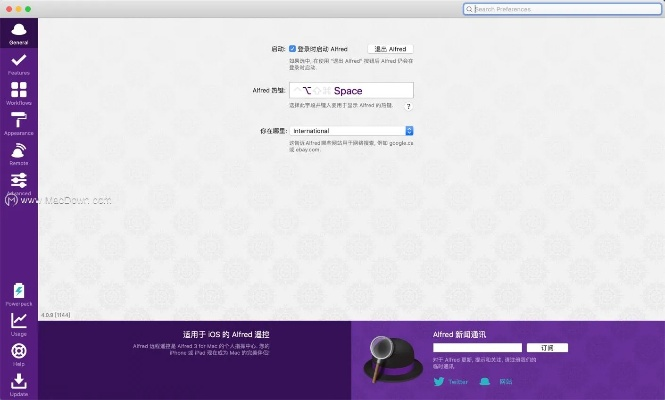Open the Twitter link
The width and height of the screenshot is (665, 400).
point(451,381)
